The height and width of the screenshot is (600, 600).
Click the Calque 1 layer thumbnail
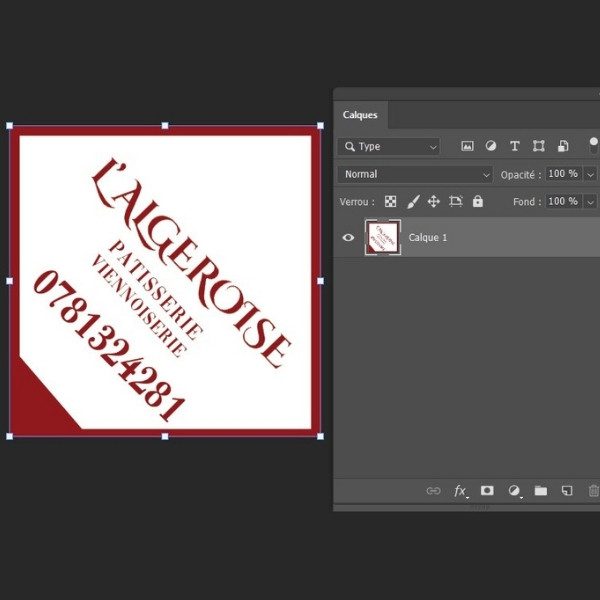tap(383, 238)
